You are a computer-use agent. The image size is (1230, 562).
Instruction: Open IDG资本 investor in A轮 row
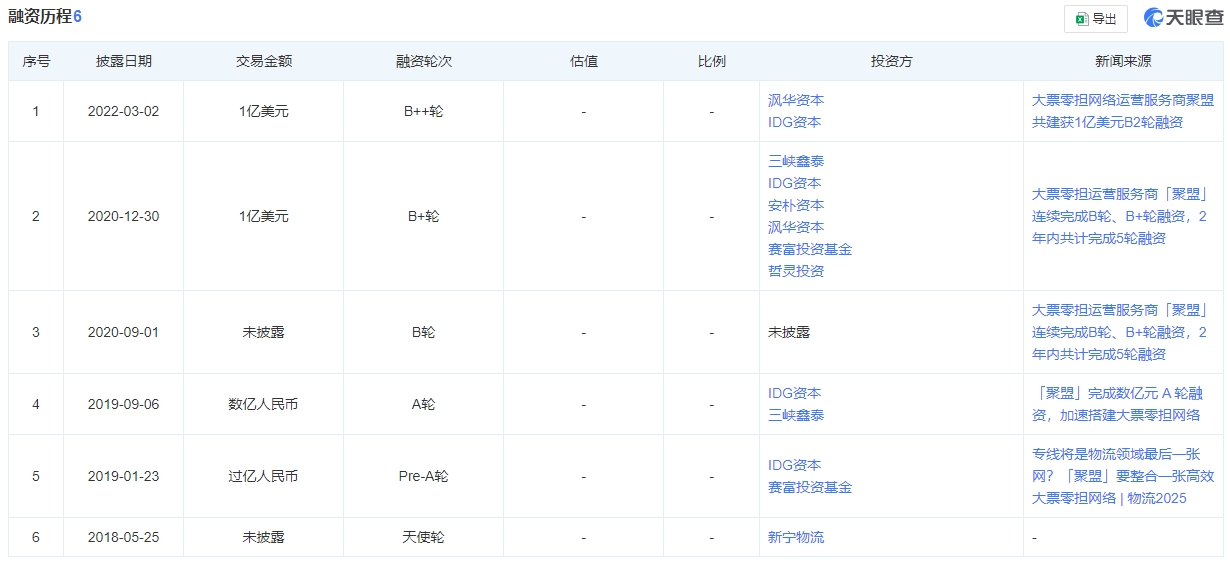point(795,393)
